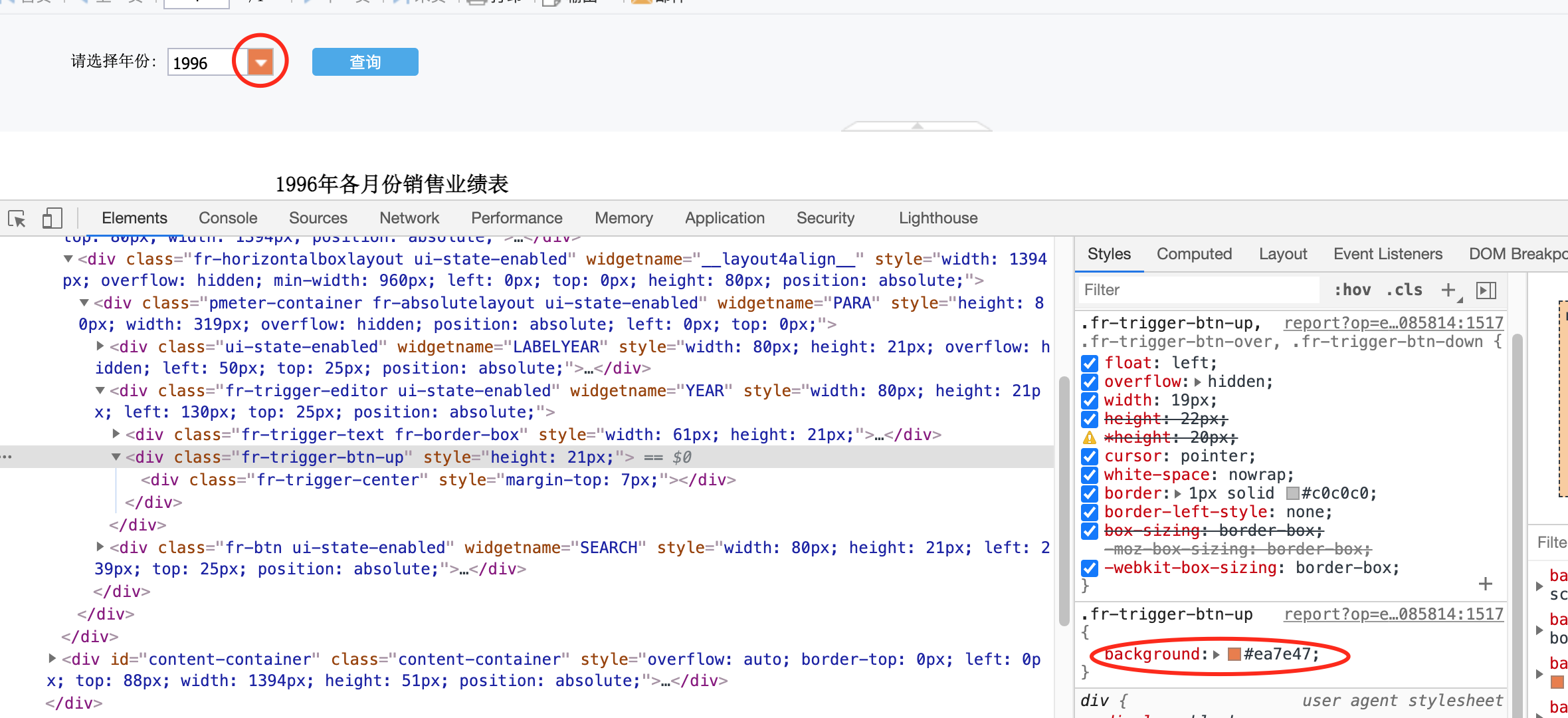Switch to the Elements tab
Viewport: 1568px width, 718px height.
(x=134, y=218)
